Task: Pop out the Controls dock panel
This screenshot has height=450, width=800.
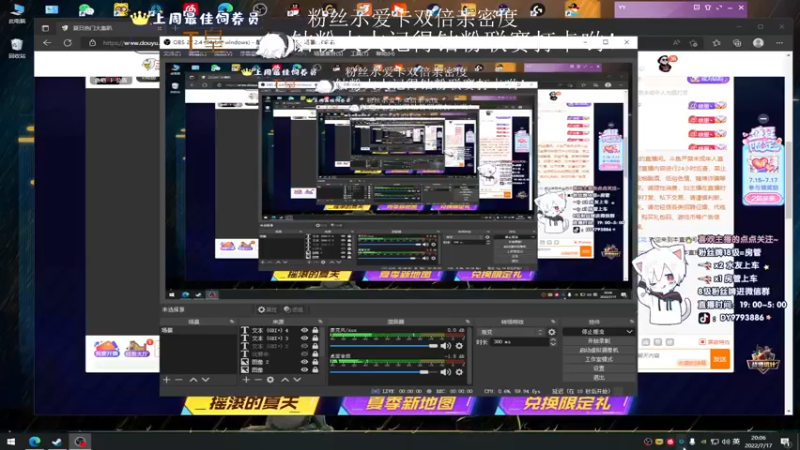Action: (x=632, y=322)
